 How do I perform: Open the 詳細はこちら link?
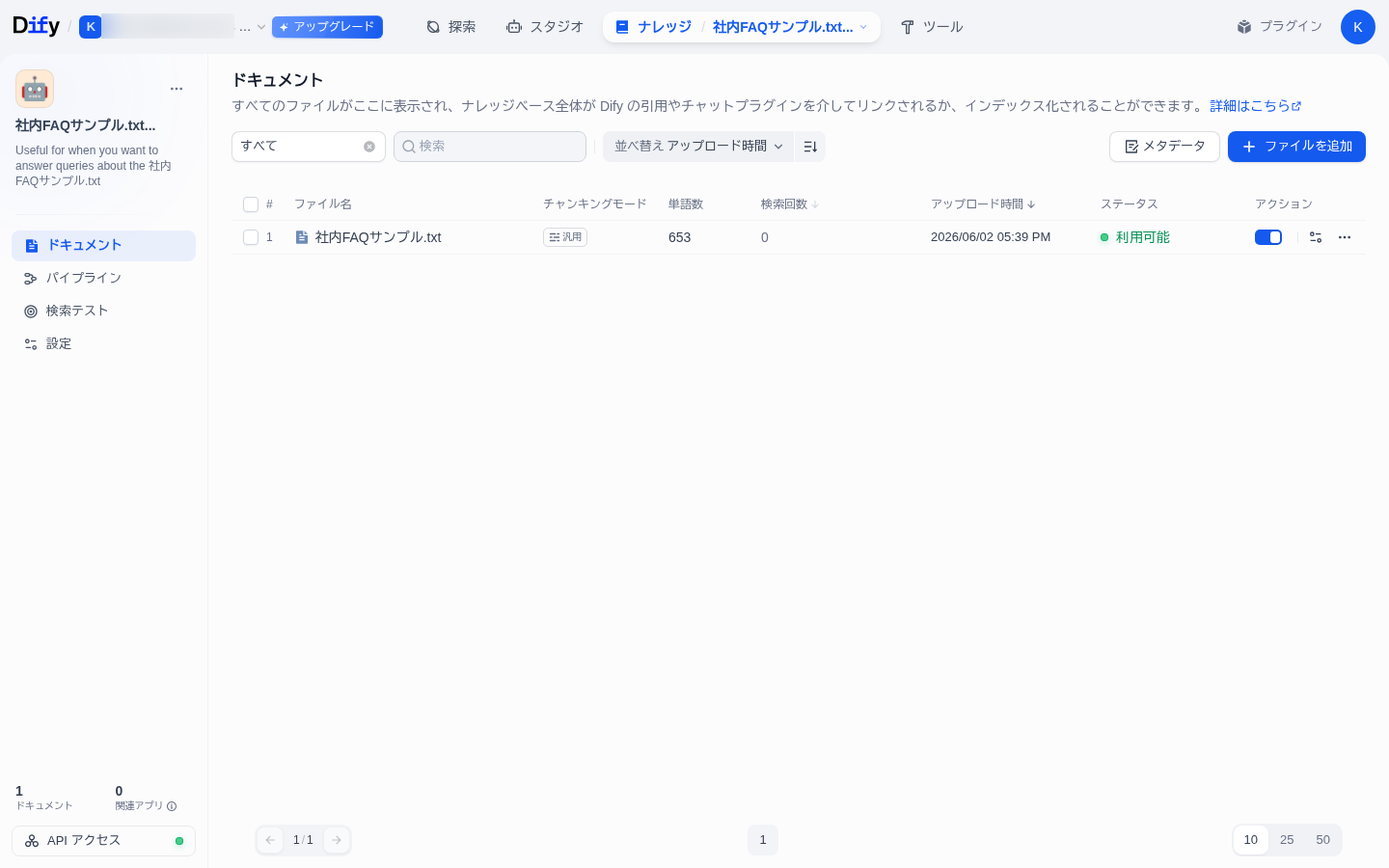(x=1256, y=106)
